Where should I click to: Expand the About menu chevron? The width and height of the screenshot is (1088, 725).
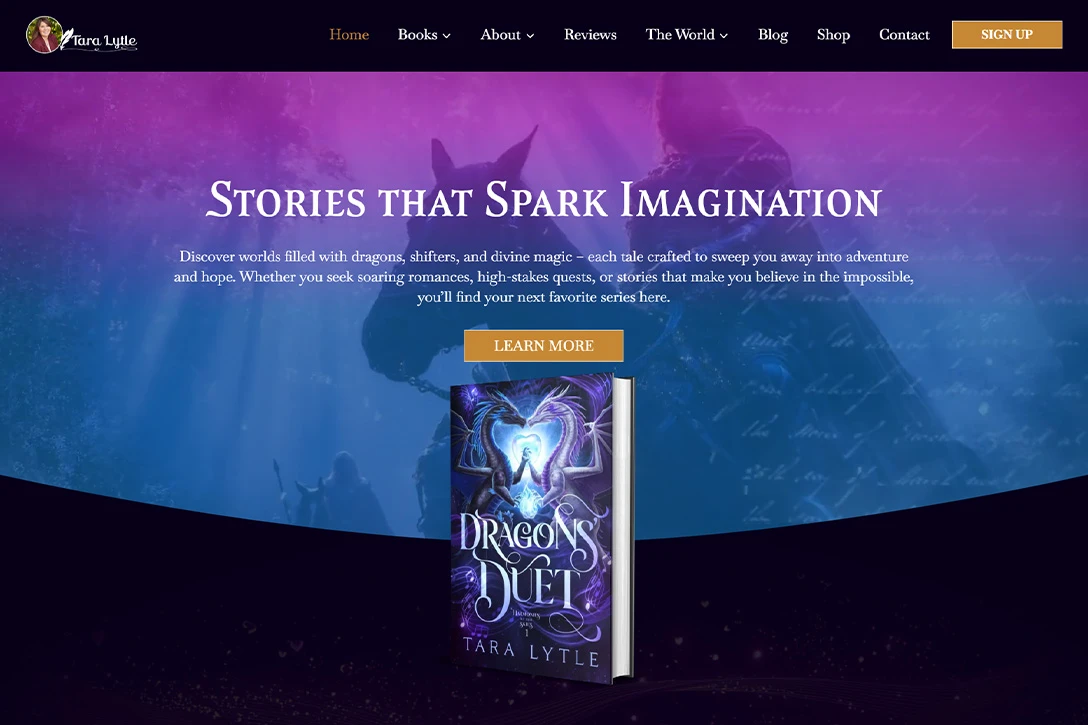(530, 35)
